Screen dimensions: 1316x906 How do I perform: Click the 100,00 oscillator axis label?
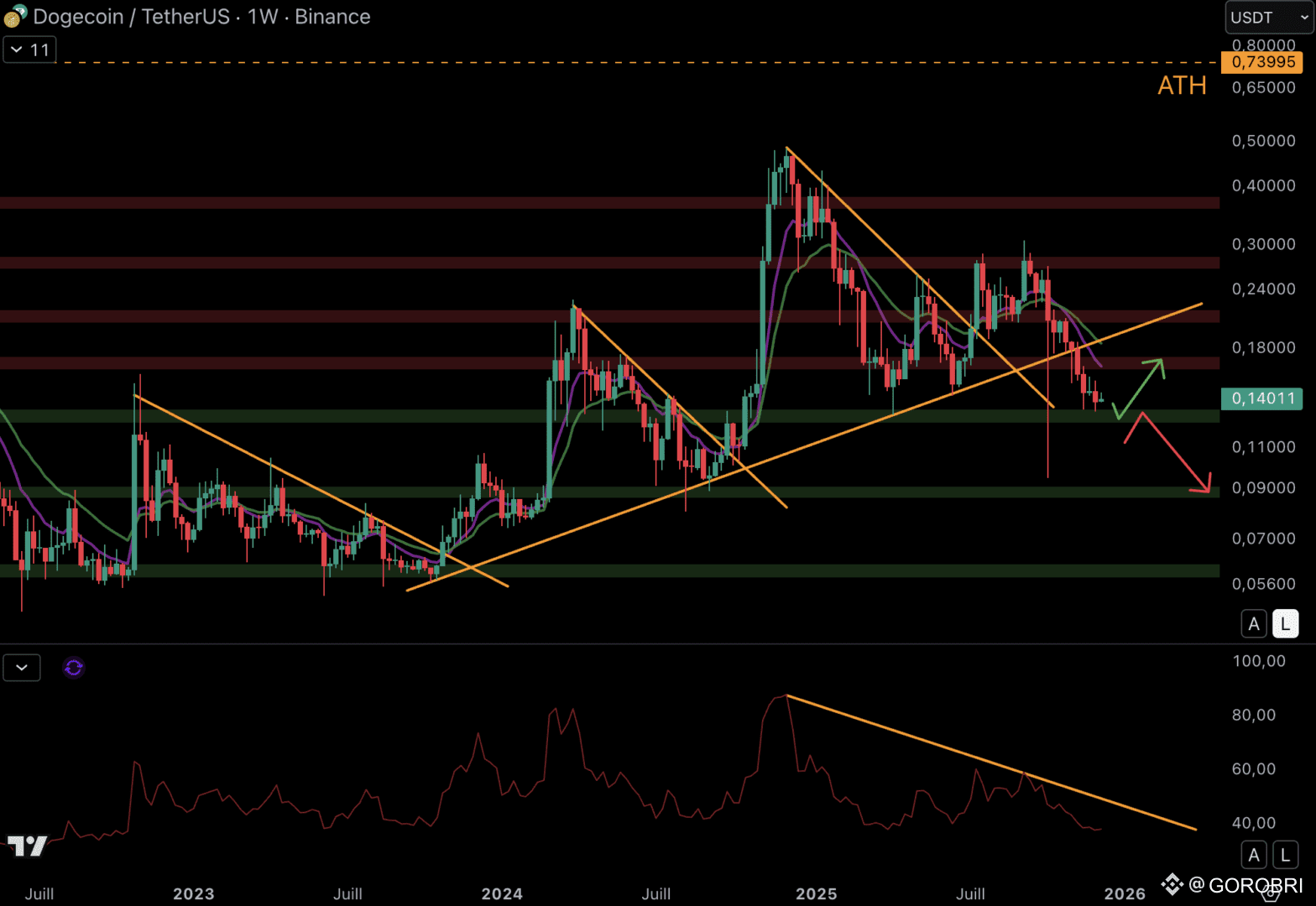click(x=1259, y=661)
